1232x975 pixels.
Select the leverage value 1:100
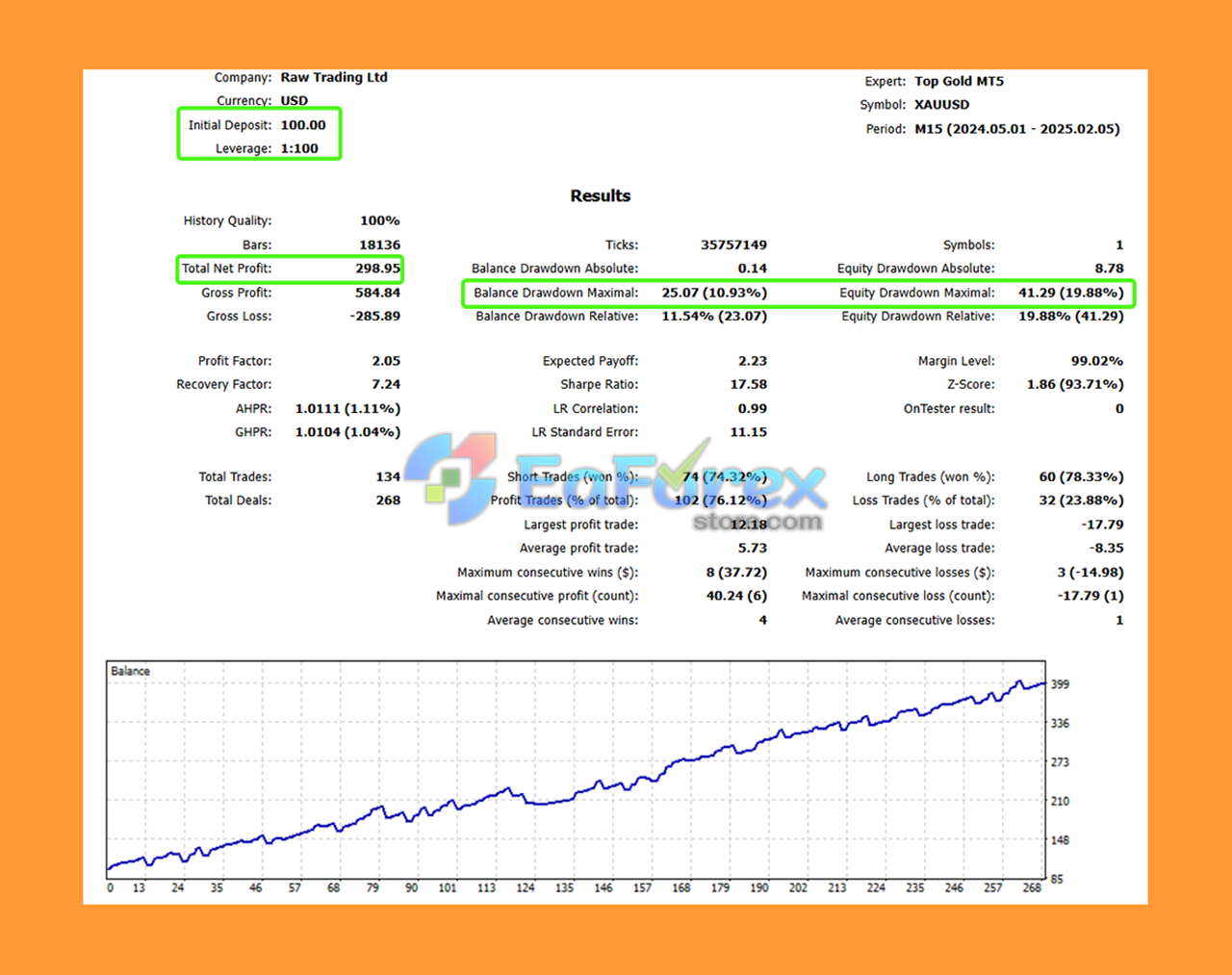tap(299, 148)
